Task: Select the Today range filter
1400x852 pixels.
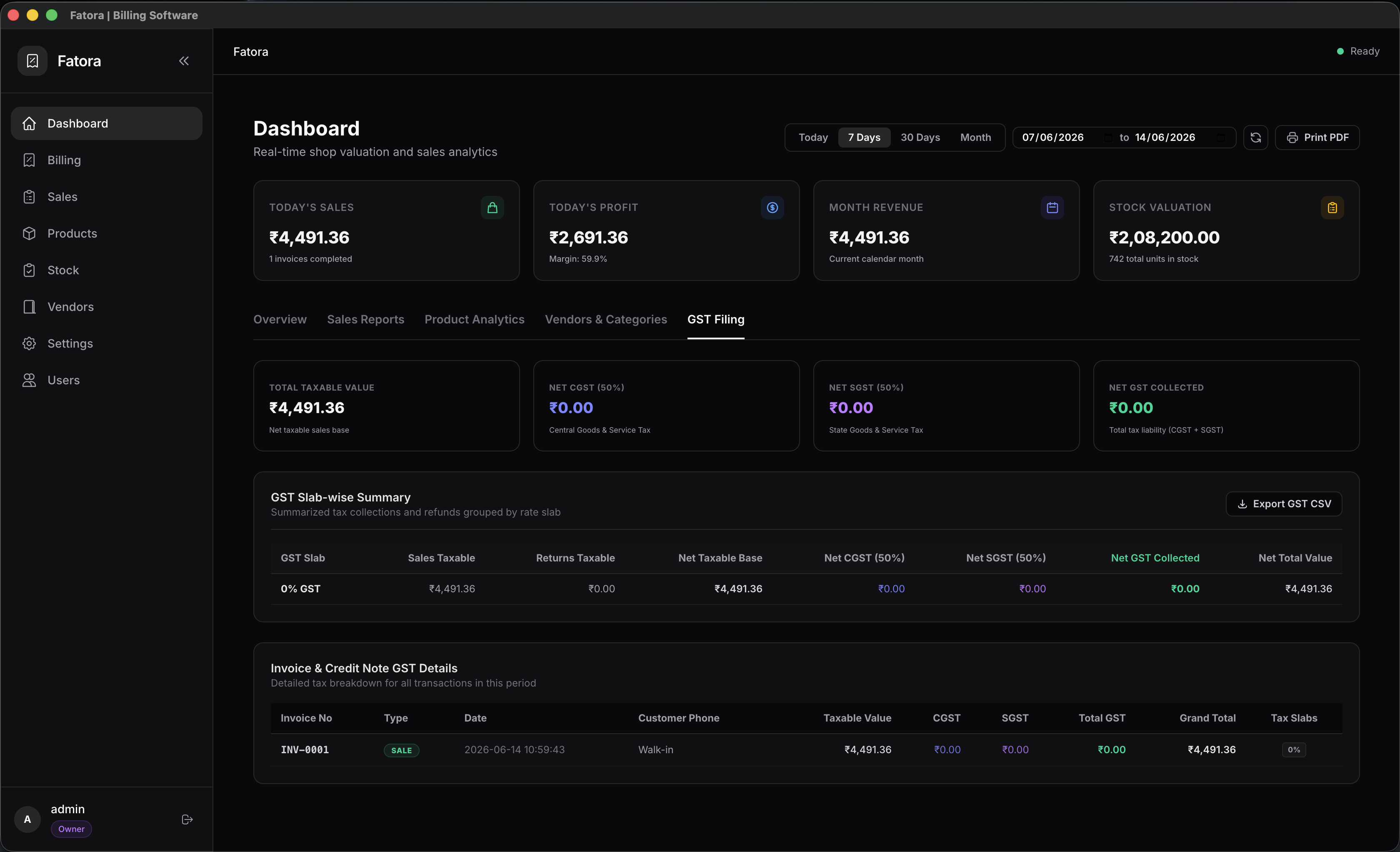Action: pos(813,138)
